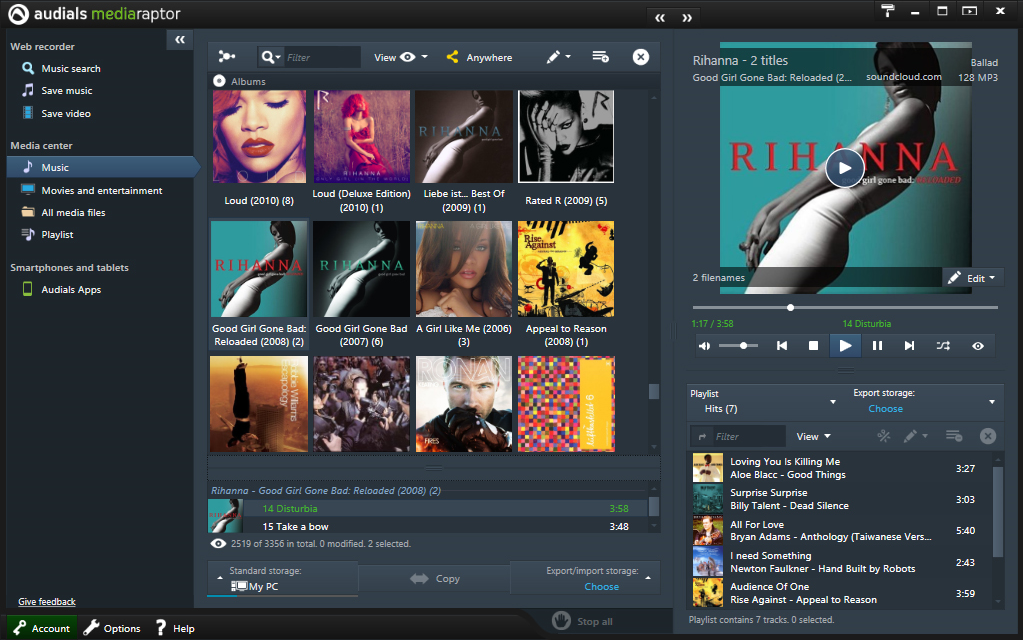
Task: Select Save video in Web recorder
Action: point(66,114)
